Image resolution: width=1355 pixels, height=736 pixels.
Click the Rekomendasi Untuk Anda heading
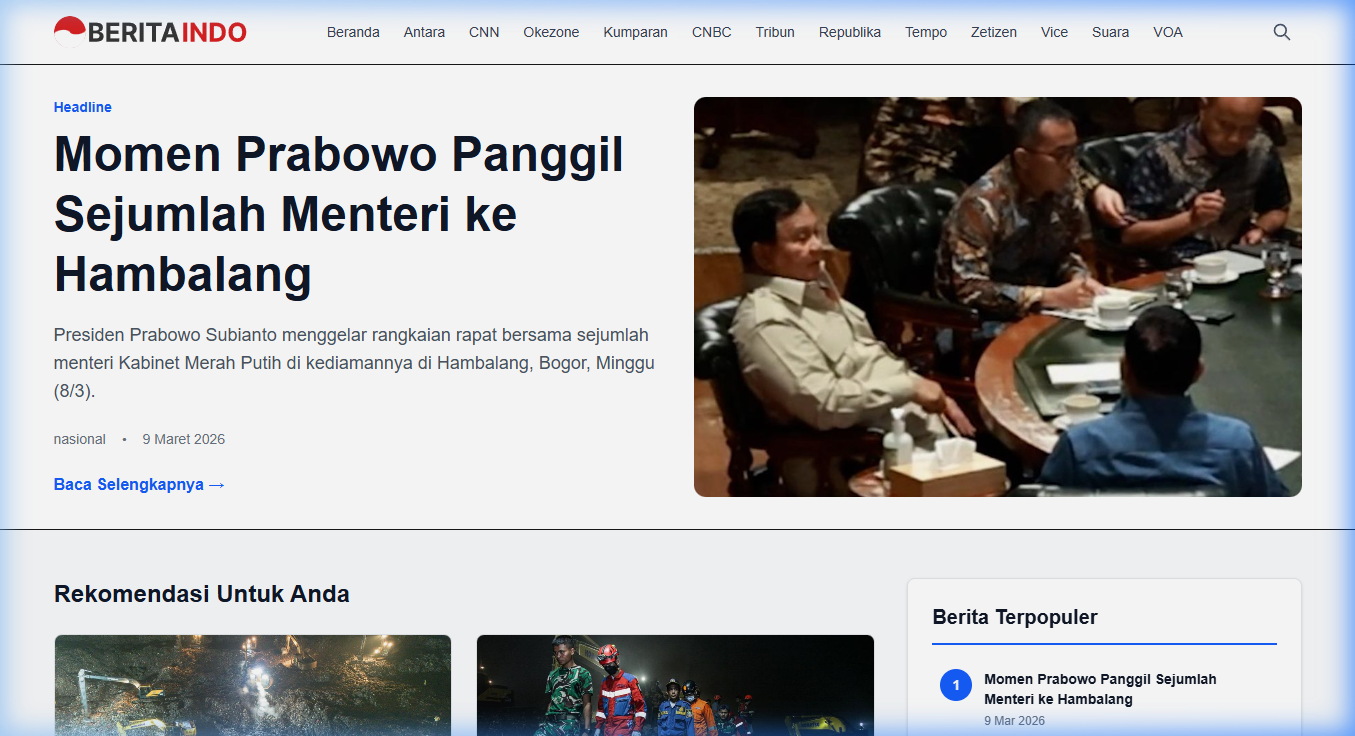(x=202, y=594)
